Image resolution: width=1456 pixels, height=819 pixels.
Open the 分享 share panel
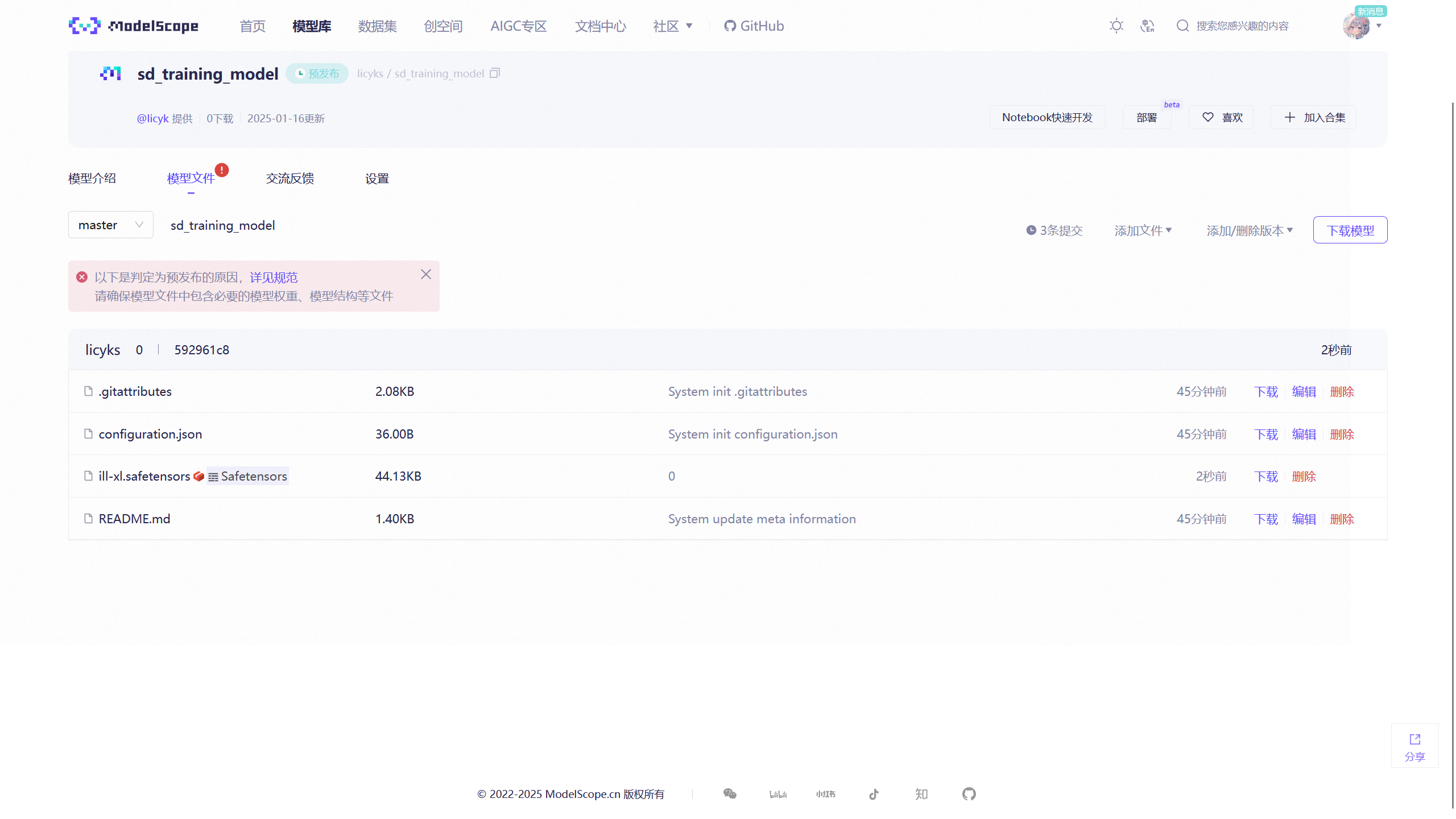[x=1414, y=746]
